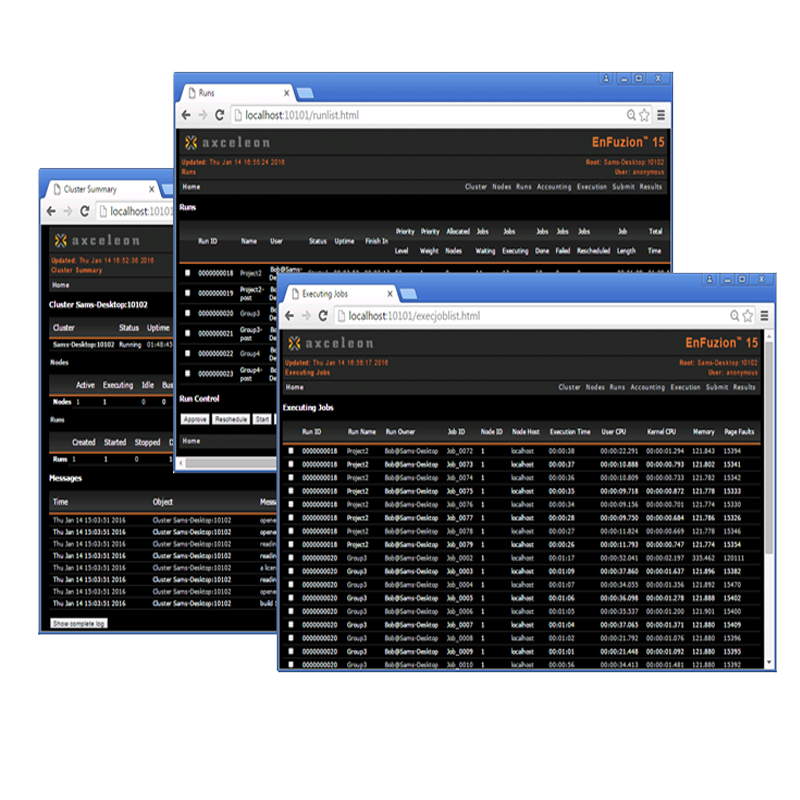
Task: Open Cluster in Executing Jobs navigation
Action: tap(569, 387)
